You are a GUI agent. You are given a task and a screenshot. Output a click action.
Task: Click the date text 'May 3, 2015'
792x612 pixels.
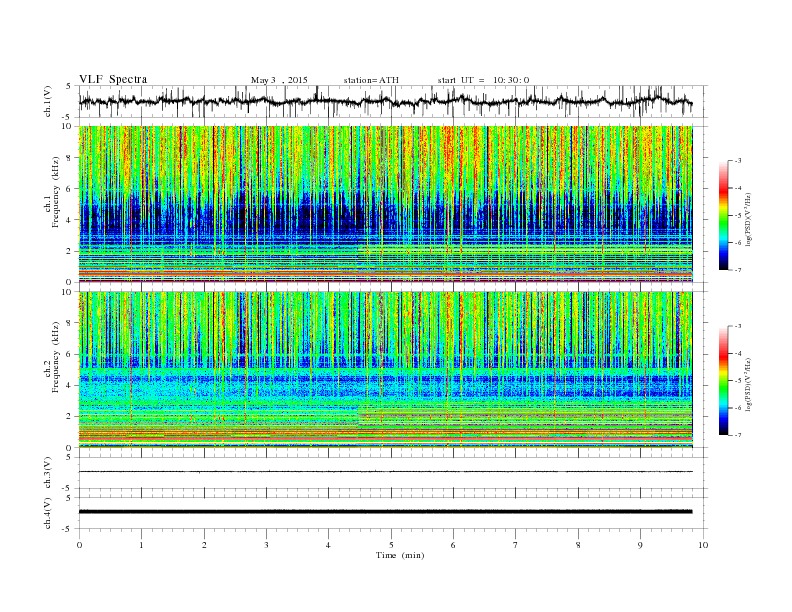(x=279, y=80)
